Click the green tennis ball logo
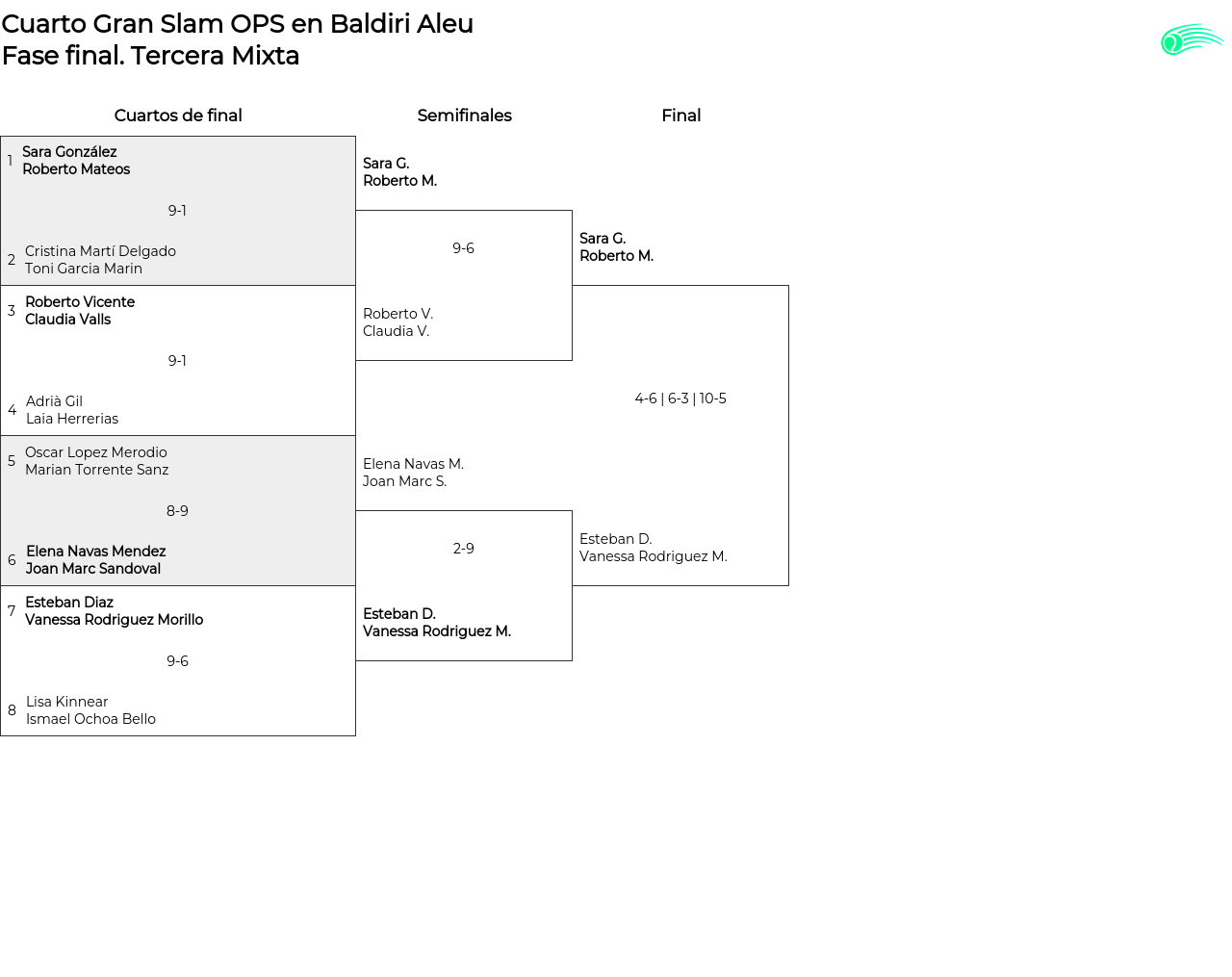Image resolution: width=1232 pixels, height=977 pixels. point(1191,39)
